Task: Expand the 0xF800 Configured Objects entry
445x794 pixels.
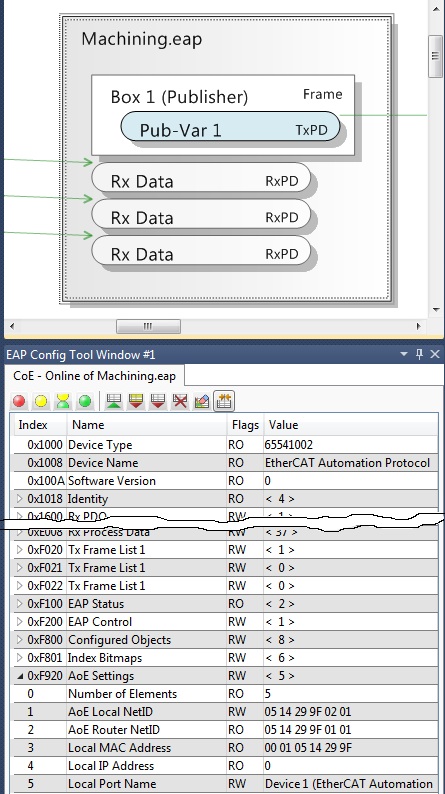Action: click(20, 640)
